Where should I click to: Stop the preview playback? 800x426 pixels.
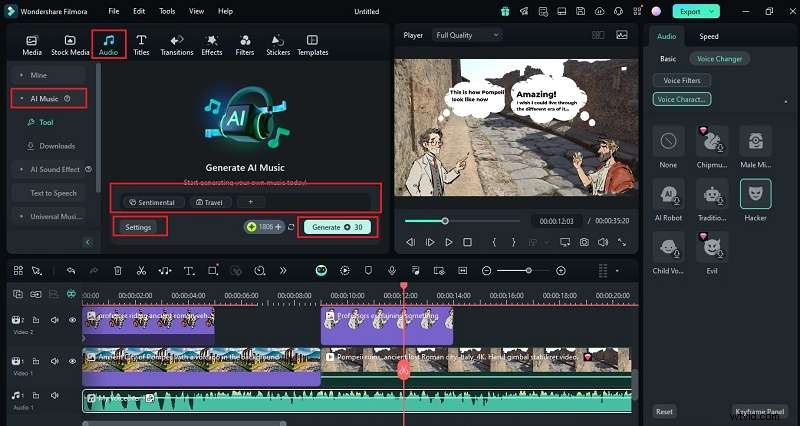pyautogui.click(x=467, y=242)
